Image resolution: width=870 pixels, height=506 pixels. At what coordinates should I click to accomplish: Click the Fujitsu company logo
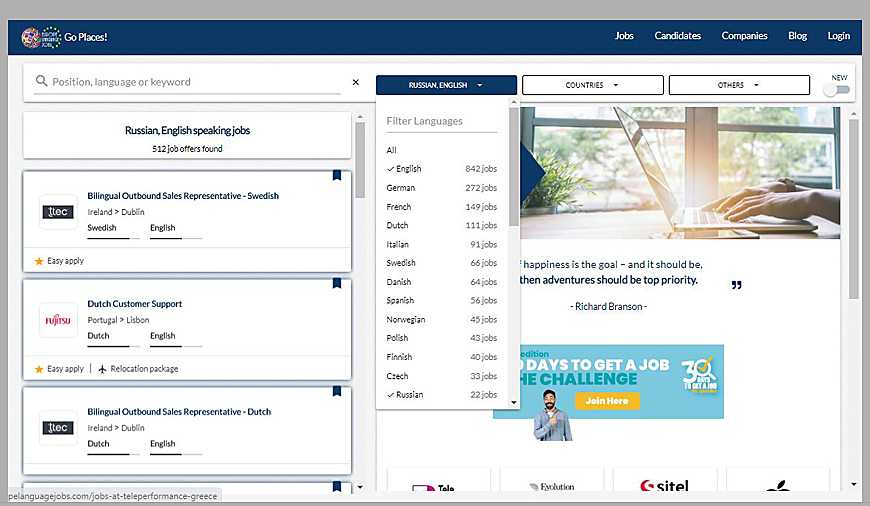(x=57, y=320)
